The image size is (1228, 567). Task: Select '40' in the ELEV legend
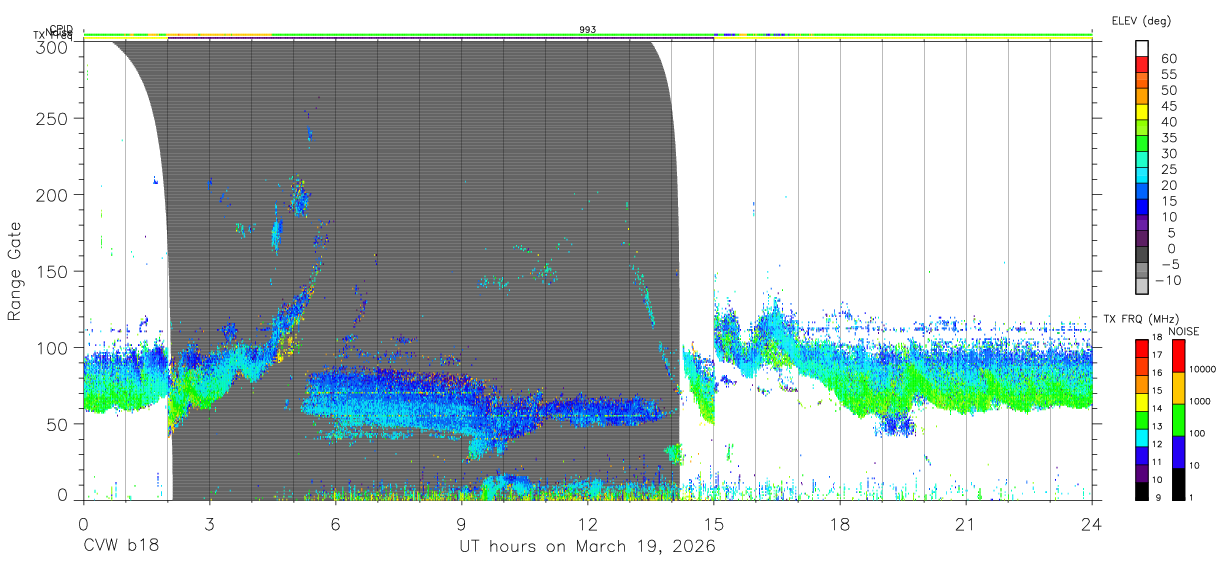(x=1168, y=121)
